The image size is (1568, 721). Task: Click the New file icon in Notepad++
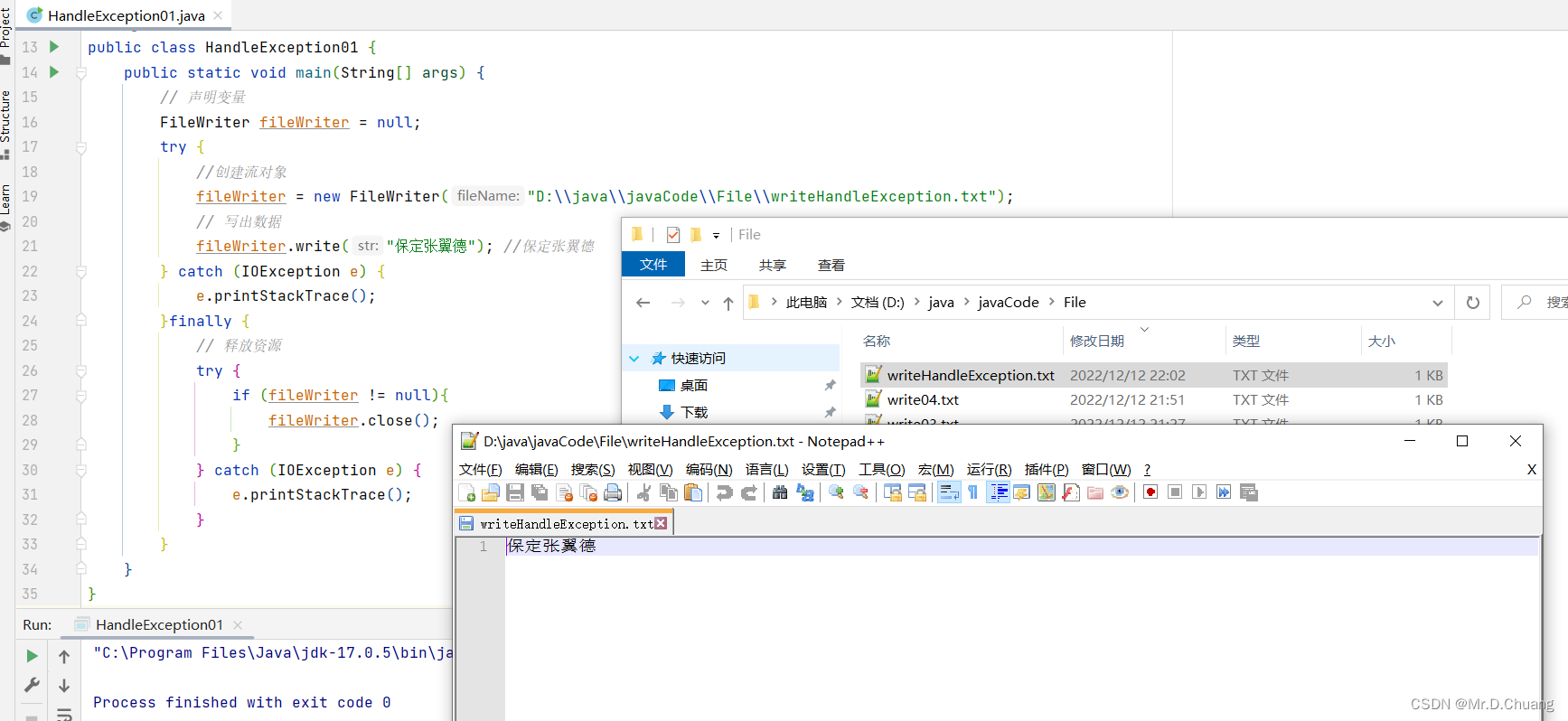[467, 492]
